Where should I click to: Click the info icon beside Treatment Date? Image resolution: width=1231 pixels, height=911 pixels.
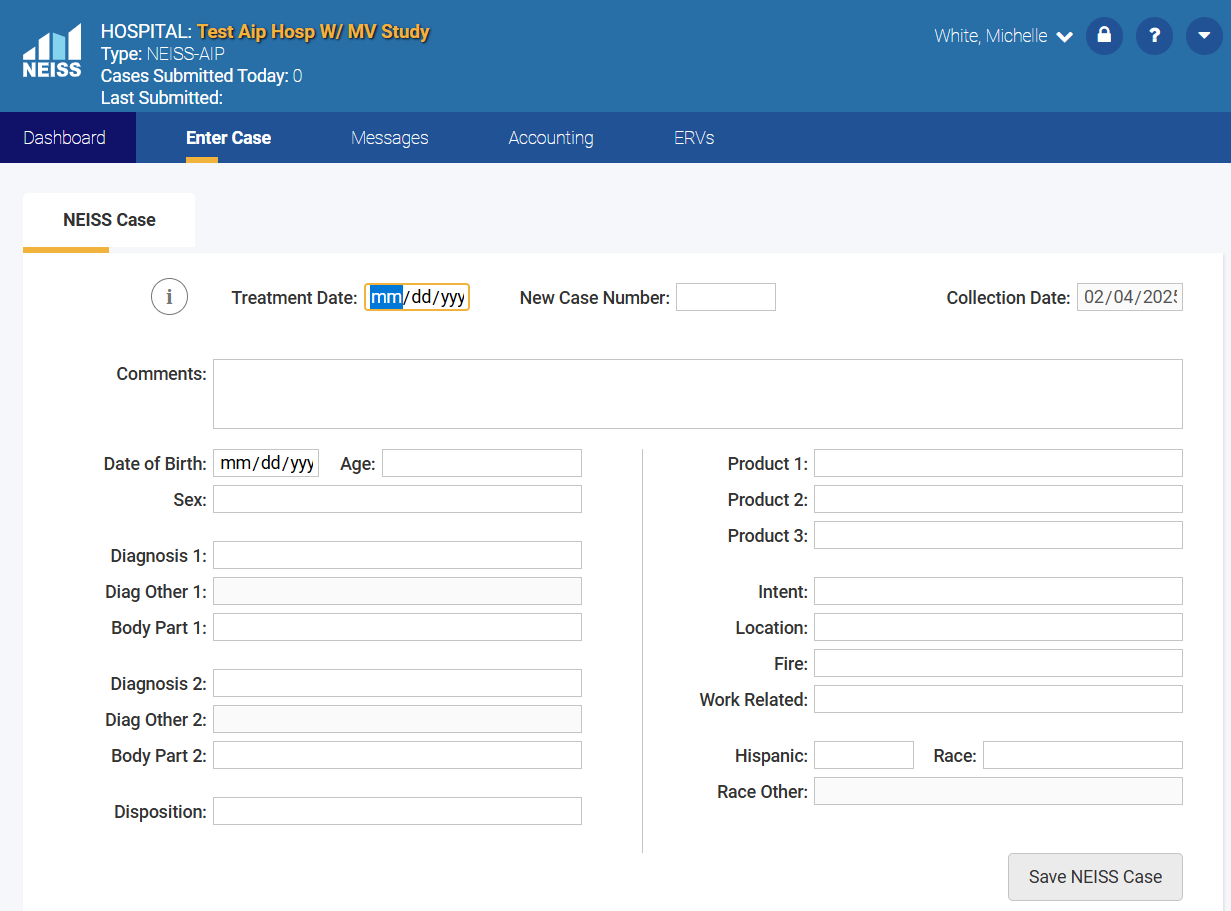point(170,297)
